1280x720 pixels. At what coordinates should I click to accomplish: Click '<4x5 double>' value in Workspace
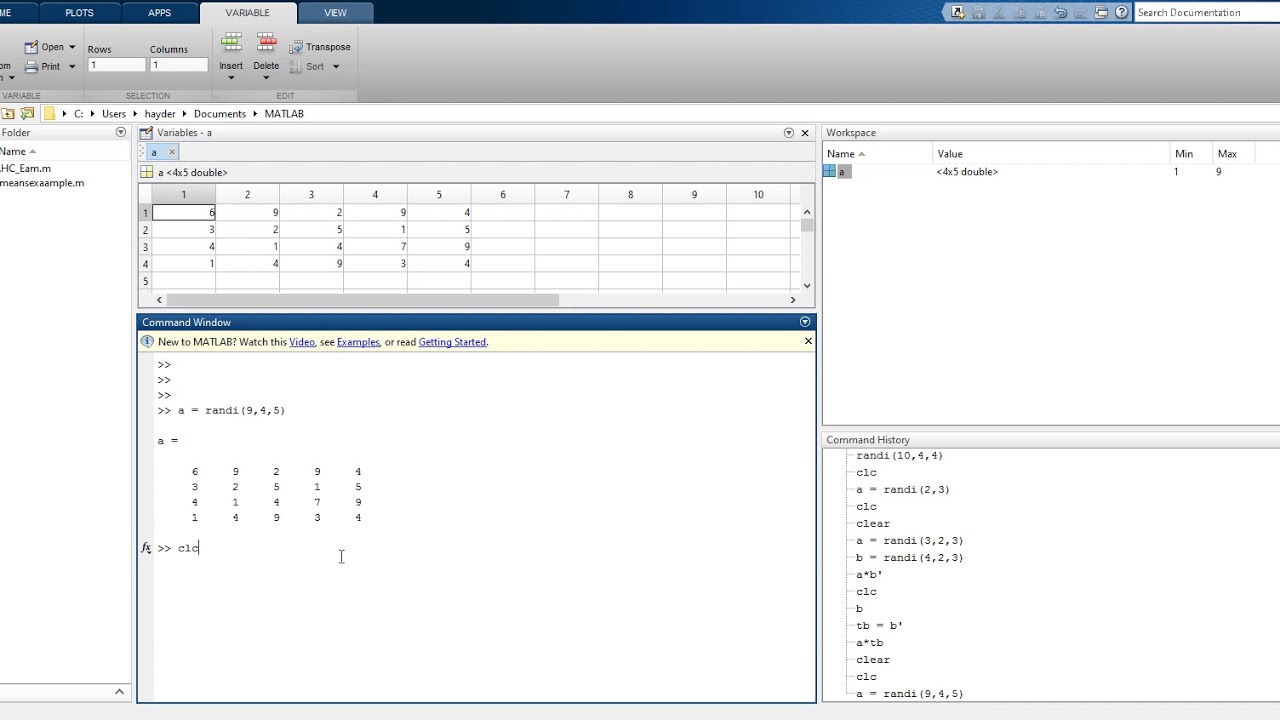pyautogui.click(x=967, y=172)
